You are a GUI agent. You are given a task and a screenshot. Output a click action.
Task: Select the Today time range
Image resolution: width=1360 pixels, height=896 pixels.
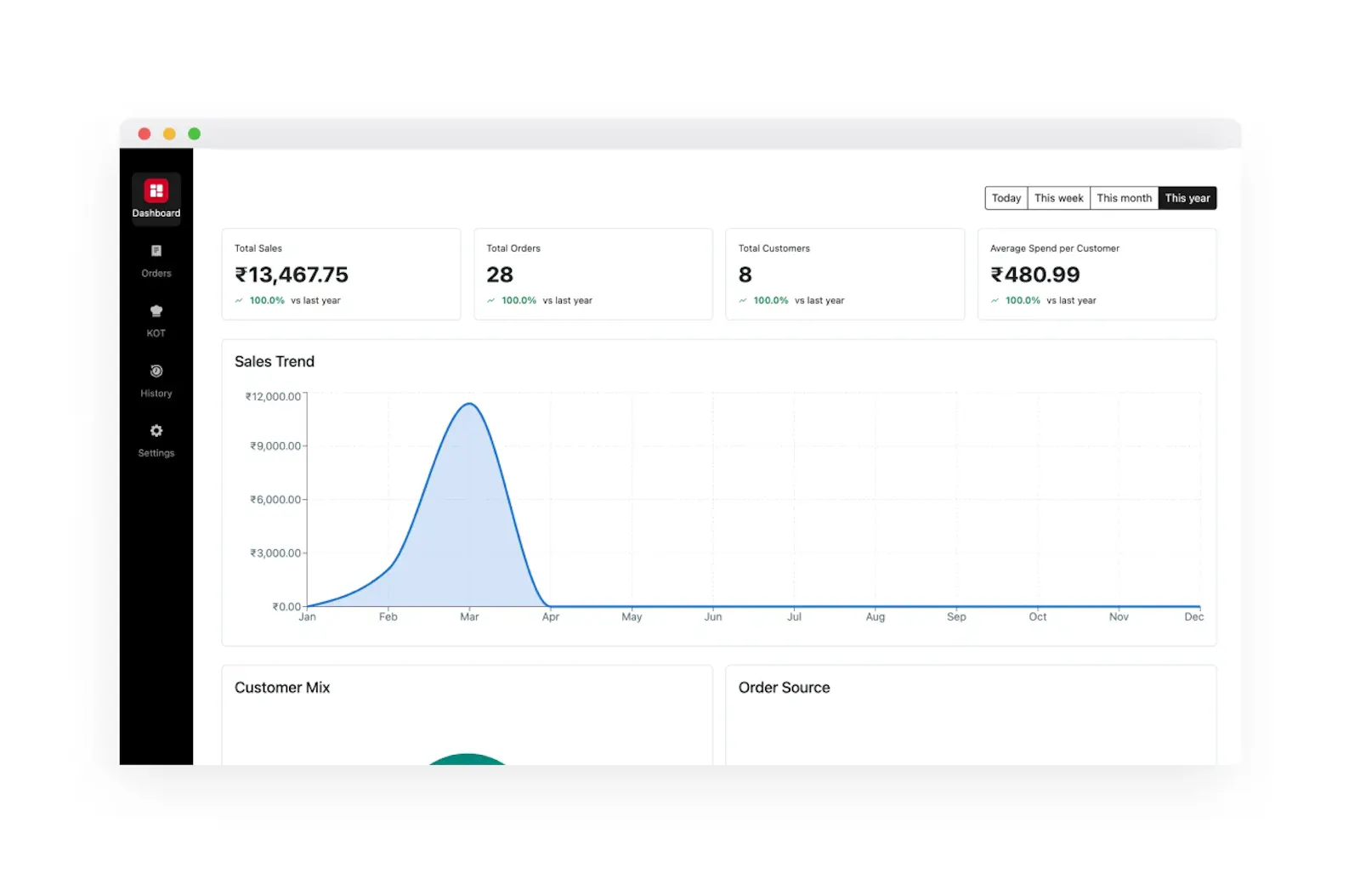[1006, 198]
